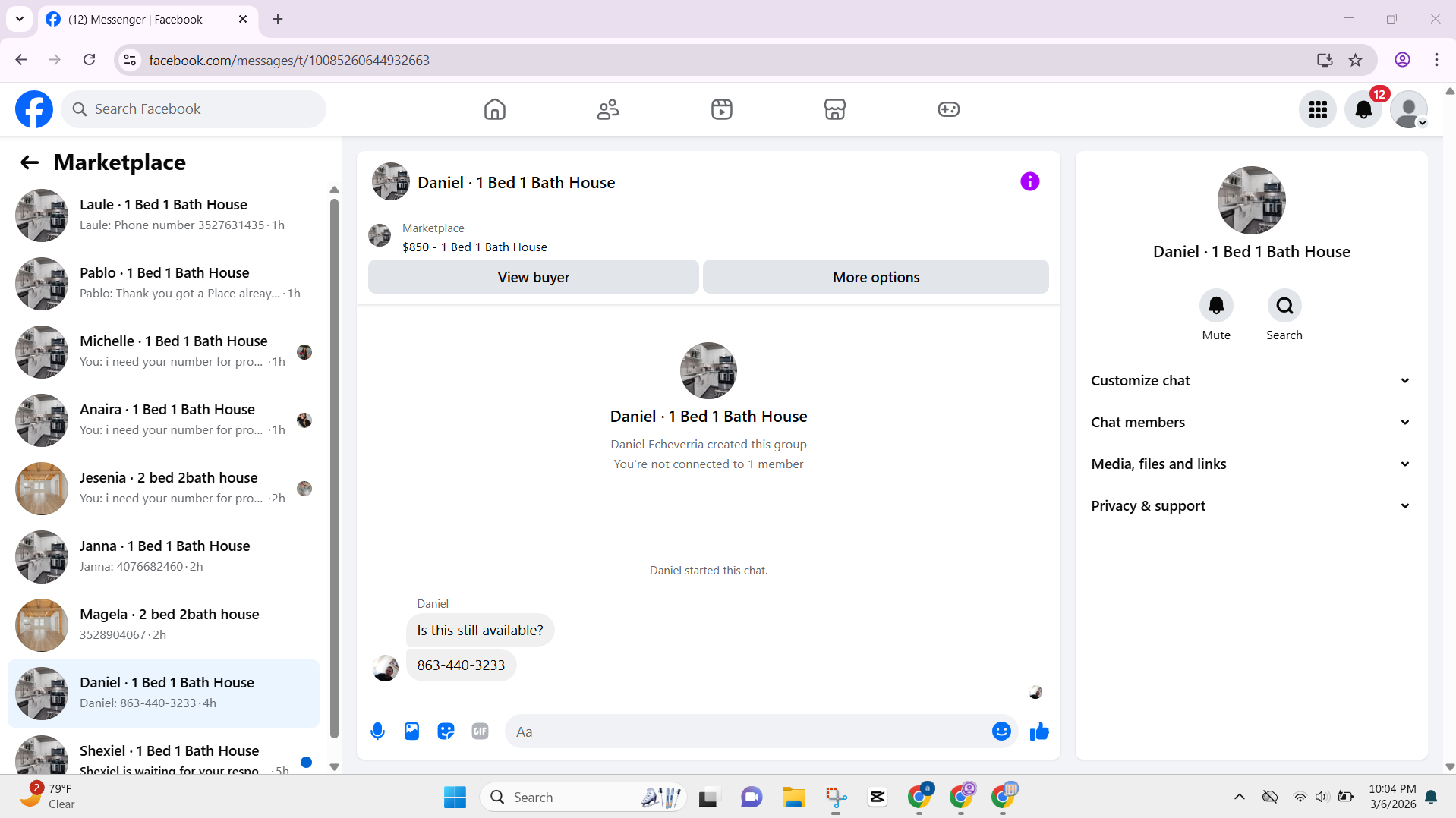Open the Facebook apps grid menu

coord(1318,110)
